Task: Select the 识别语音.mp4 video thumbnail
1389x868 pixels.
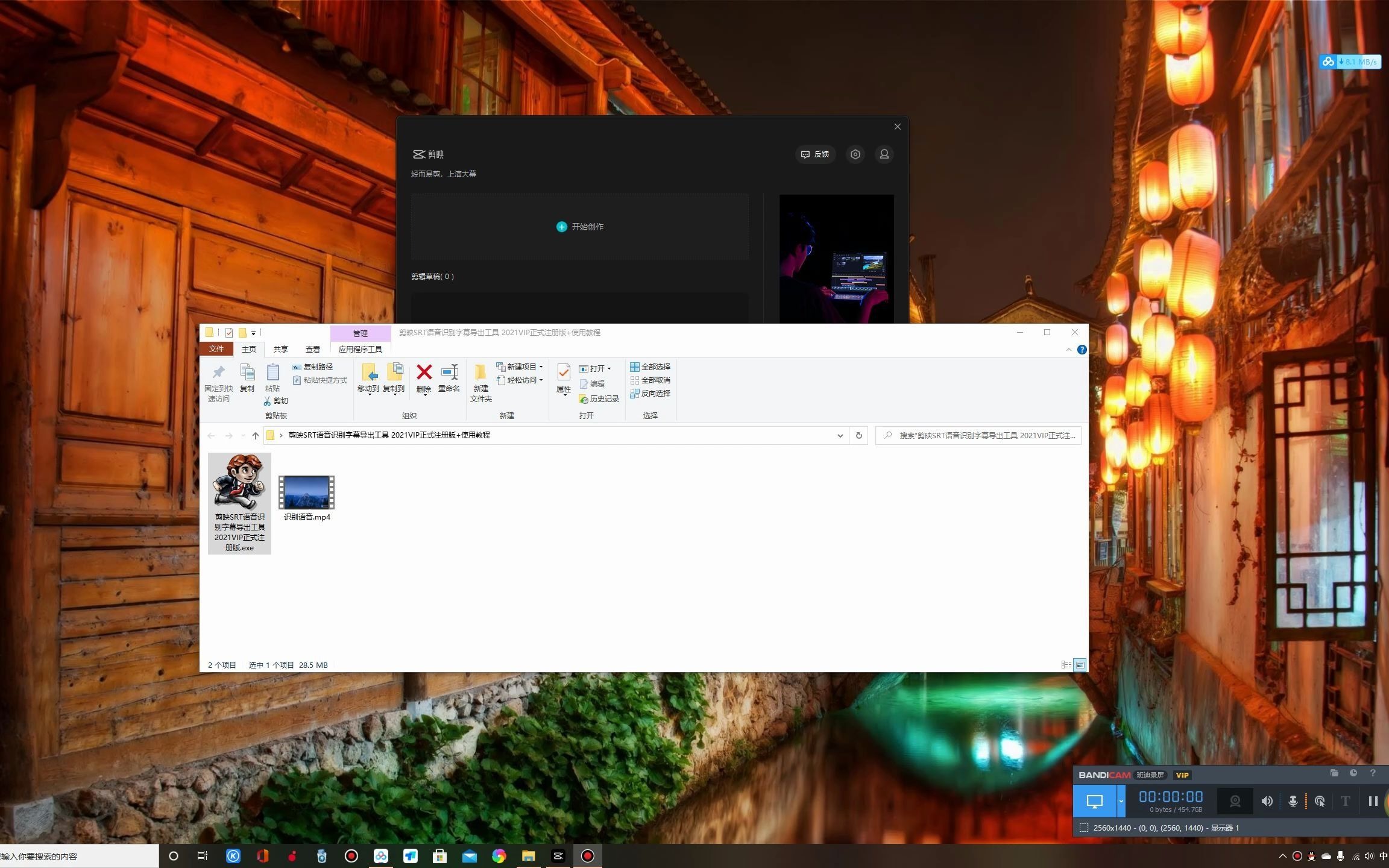Action: coord(306,492)
